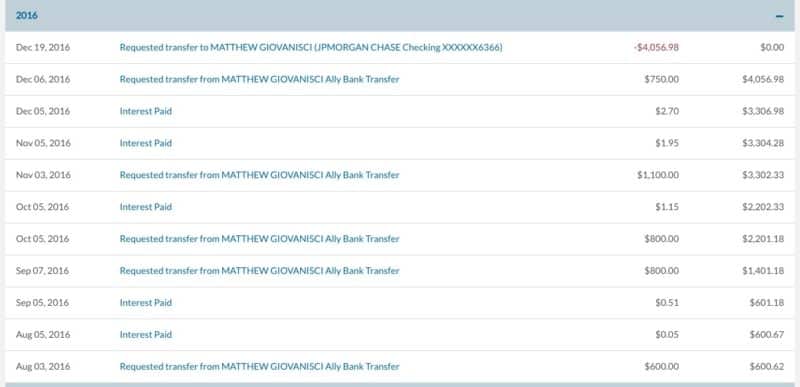The width and height of the screenshot is (800, 387).
Task: Click the $1,401.18 balance value
Action: pyautogui.click(x=763, y=271)
